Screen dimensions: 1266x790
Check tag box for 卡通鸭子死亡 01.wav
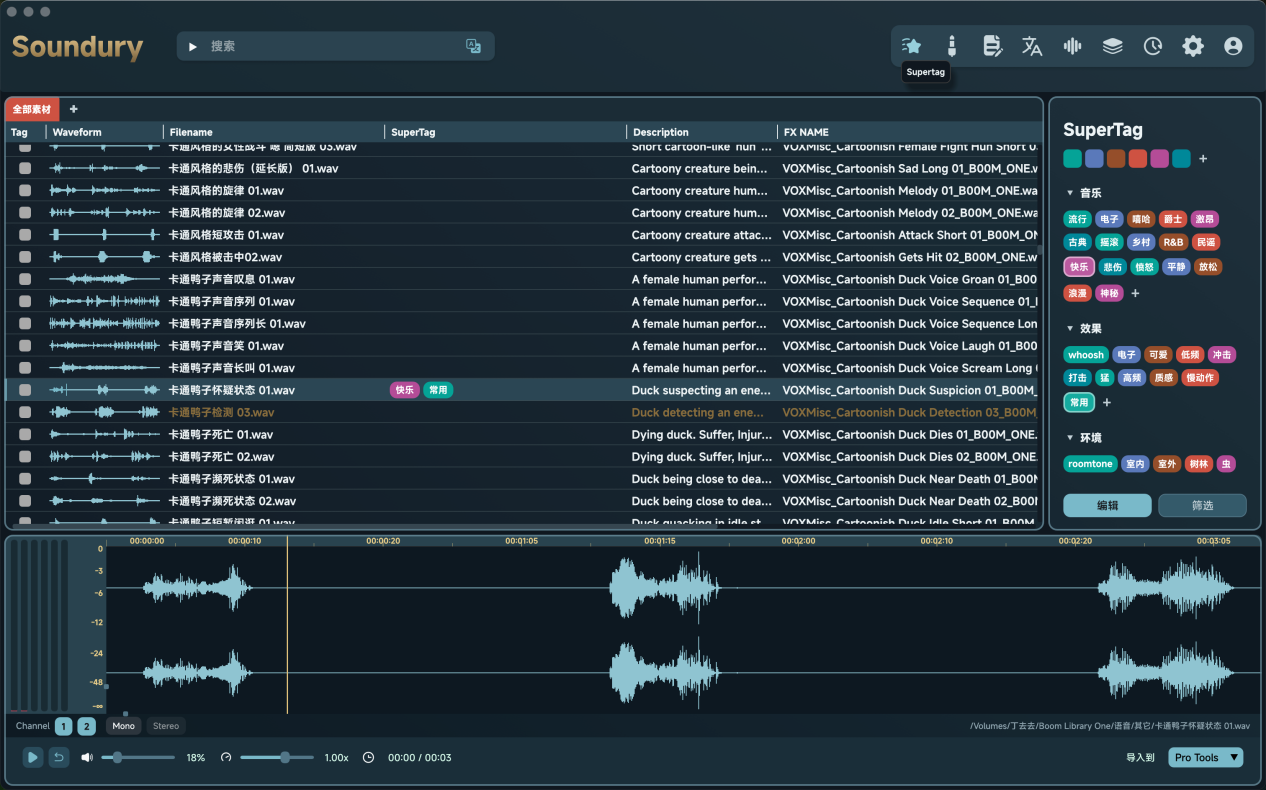[25, 434]
